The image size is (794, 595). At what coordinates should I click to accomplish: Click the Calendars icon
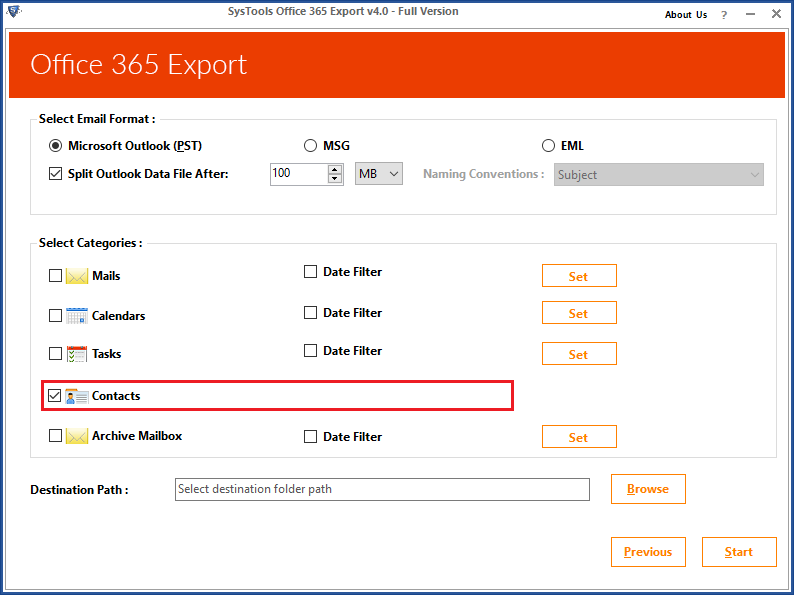[76, 315]
